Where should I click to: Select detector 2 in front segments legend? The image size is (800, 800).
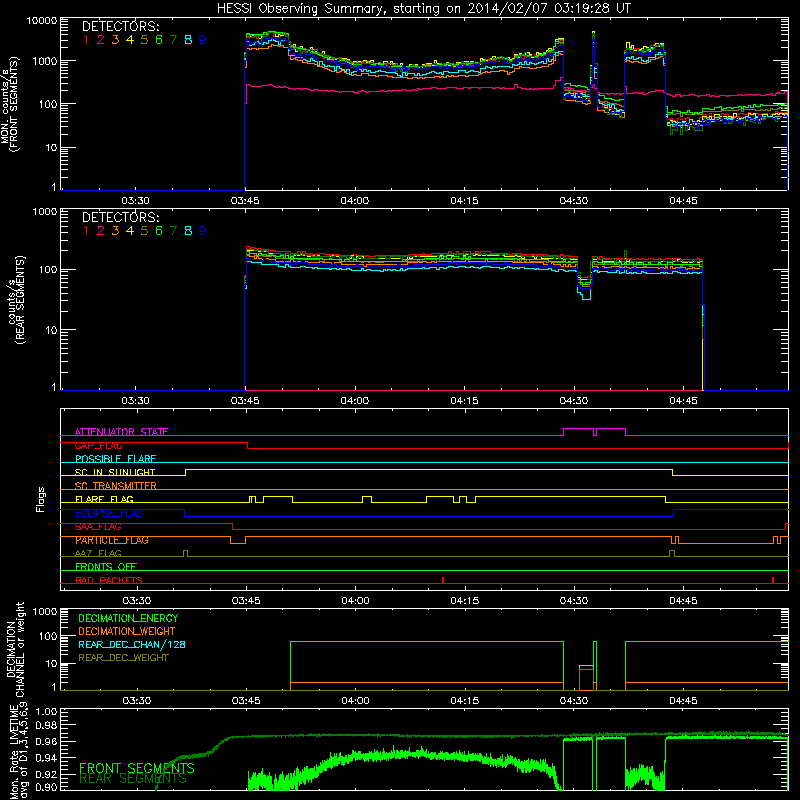tap(101, 40)
